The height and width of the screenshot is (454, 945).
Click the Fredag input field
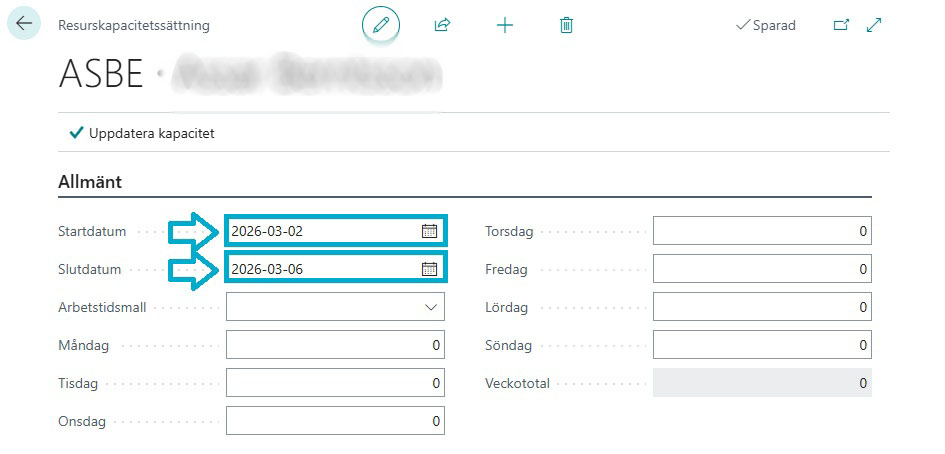click(x=761, y=269)
